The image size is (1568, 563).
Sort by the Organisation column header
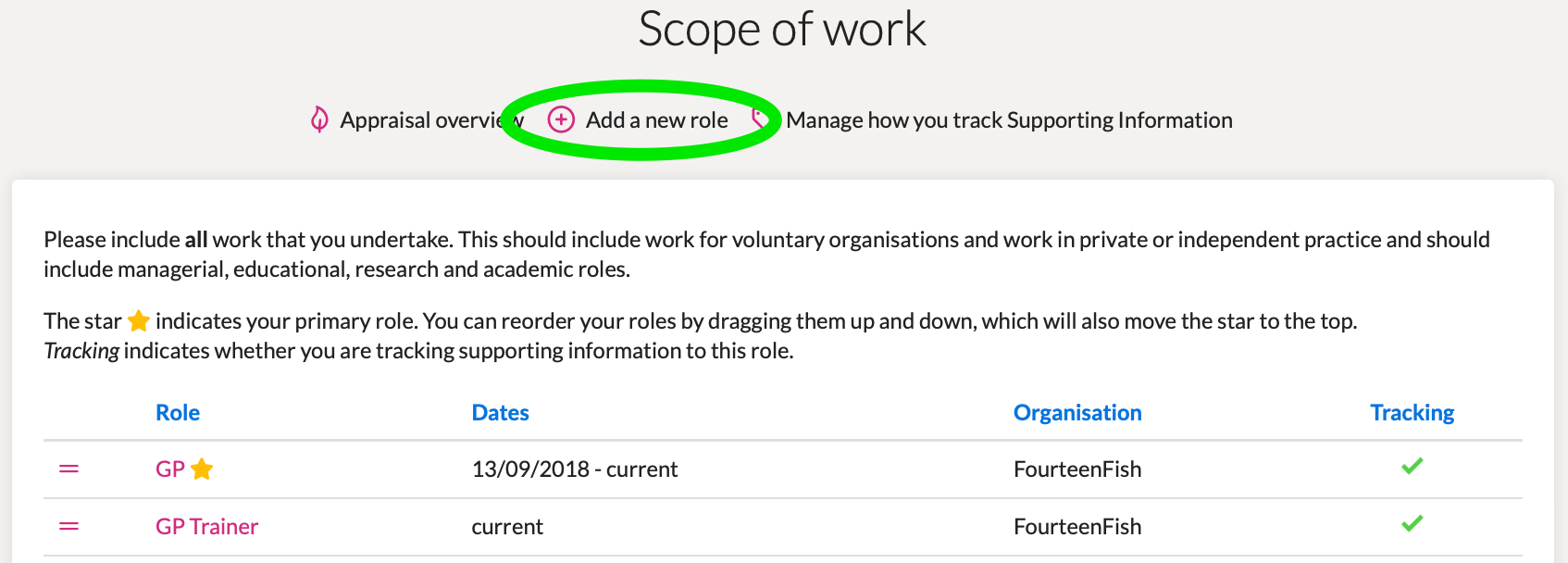tap(1077, 413)
